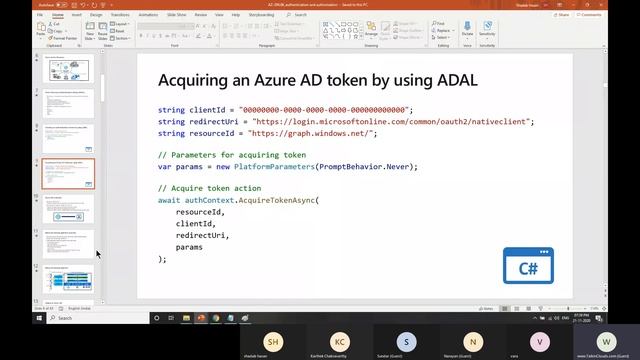Click the Start From Beginning icon in title bar
This screenshot has height=360, width=640.
point(103,5)
